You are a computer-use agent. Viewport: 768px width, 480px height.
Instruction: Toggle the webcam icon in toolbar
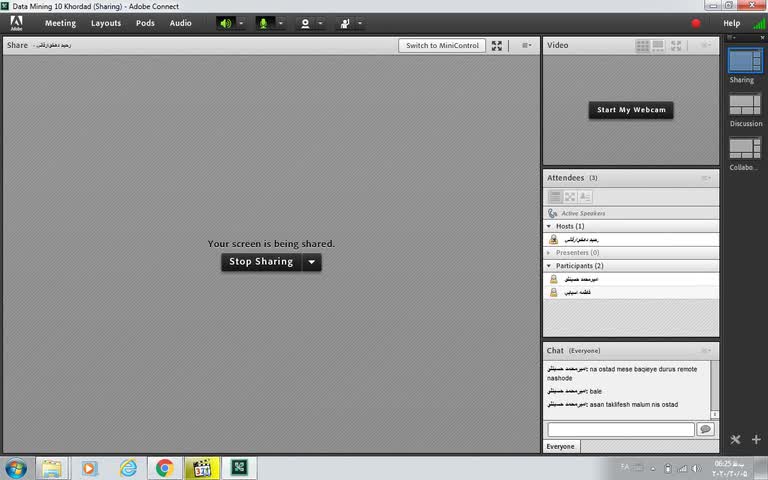click(x=305, y=23)
